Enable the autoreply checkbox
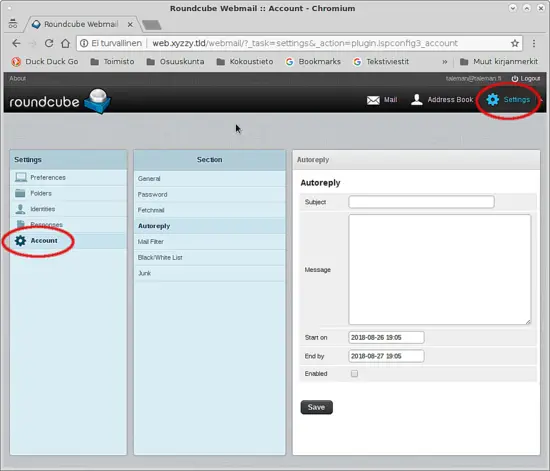The width and height of the screenshot is (550, 471). click(354, 374)
